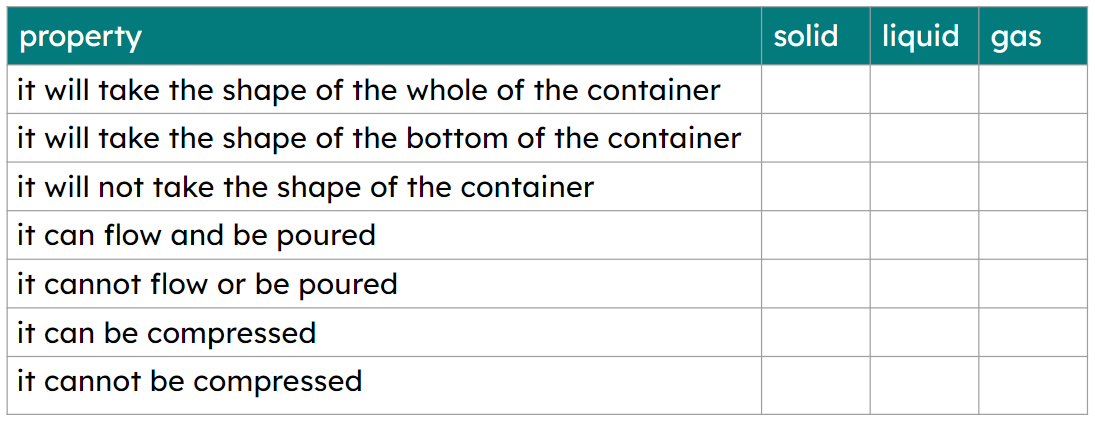Click the 'will not take the shape' property text

click(x=305, y=187)
